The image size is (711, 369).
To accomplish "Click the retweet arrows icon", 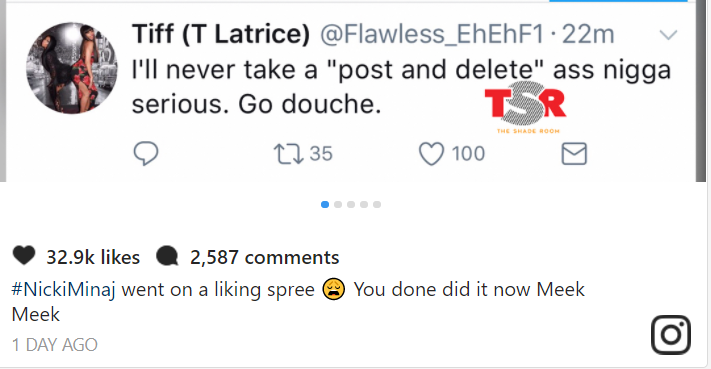I will [x=288, y=154].
